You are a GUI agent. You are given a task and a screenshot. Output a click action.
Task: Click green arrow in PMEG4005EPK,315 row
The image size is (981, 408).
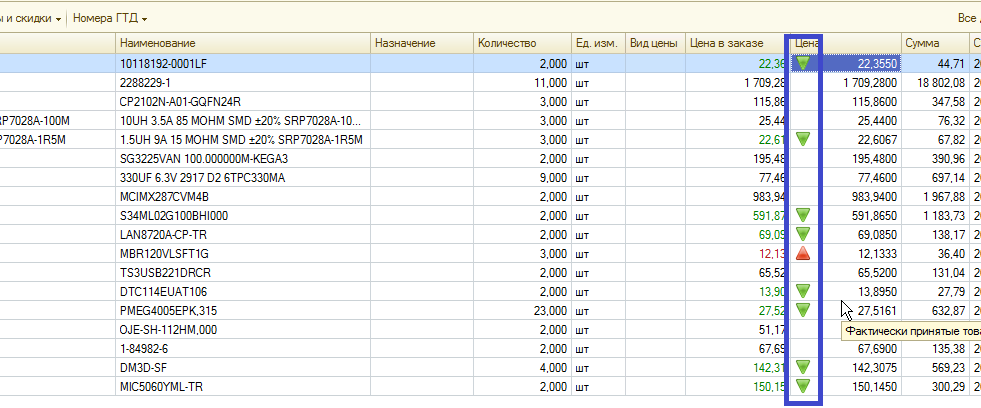tap(803, 310)
